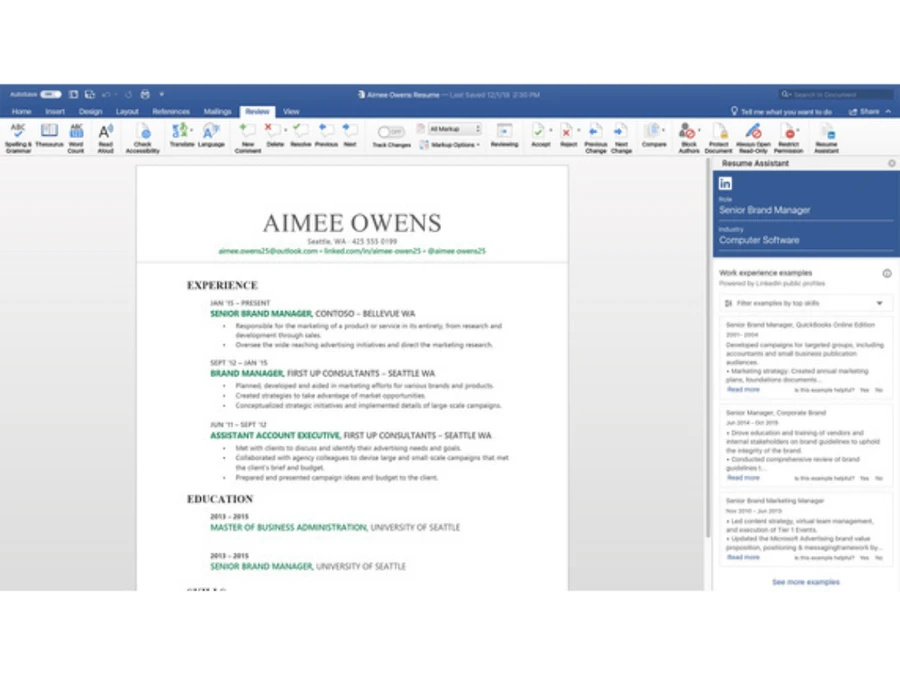
Task: Click the undo arrow in title bar
Action: pos(106,94)
